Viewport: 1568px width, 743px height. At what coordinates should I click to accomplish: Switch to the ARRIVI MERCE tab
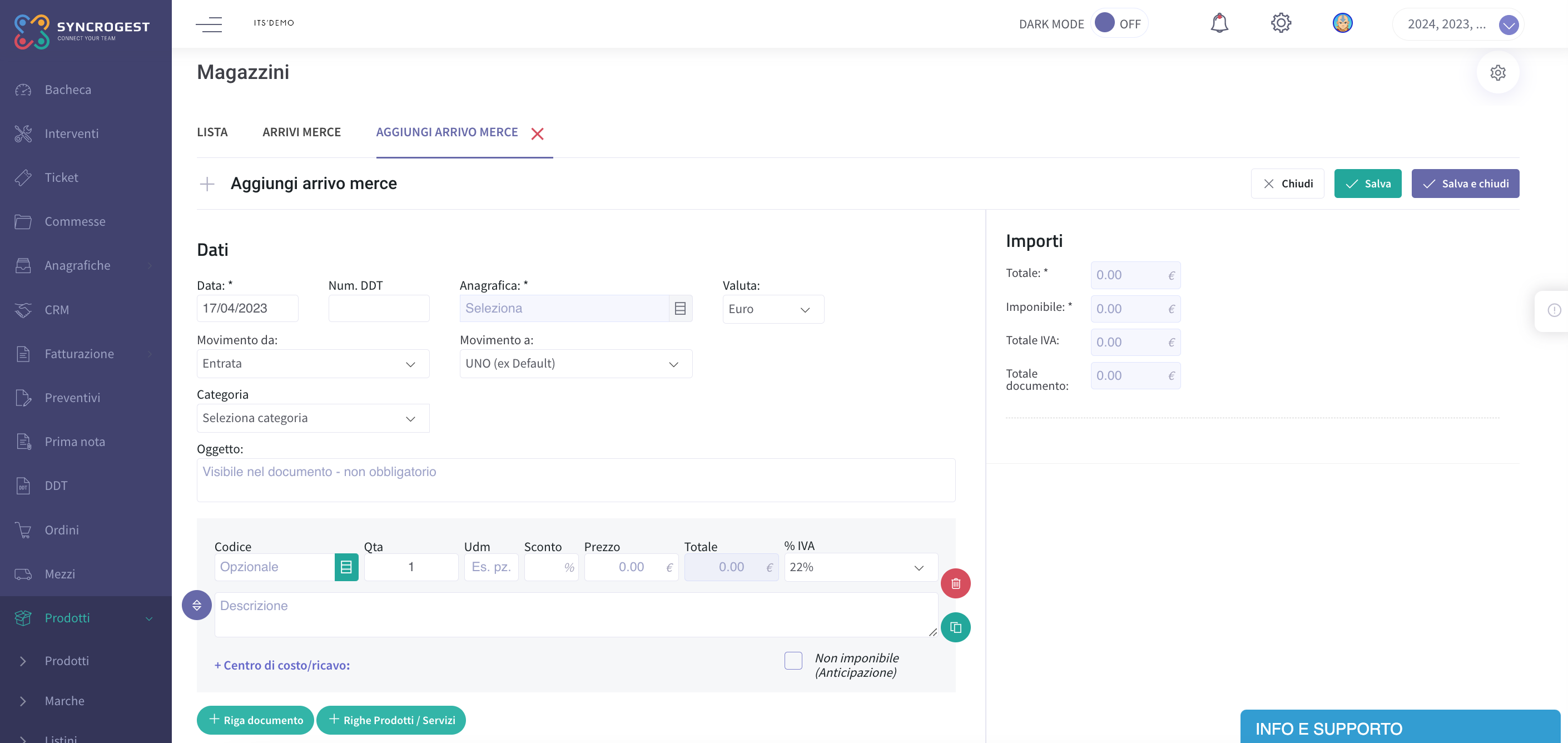click(301, 132)
